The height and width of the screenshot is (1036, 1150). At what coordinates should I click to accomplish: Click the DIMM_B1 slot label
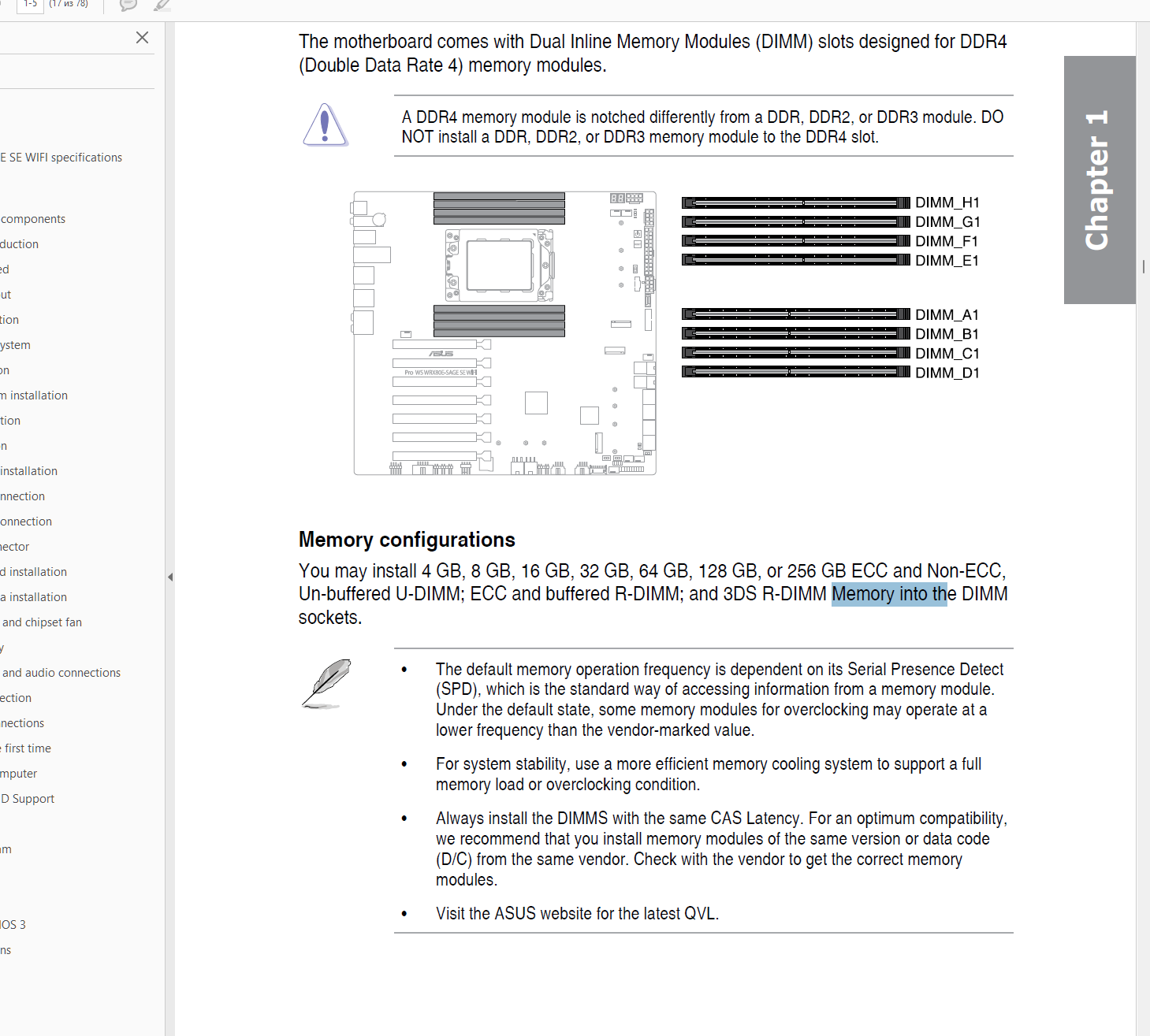tap(947, 335)
